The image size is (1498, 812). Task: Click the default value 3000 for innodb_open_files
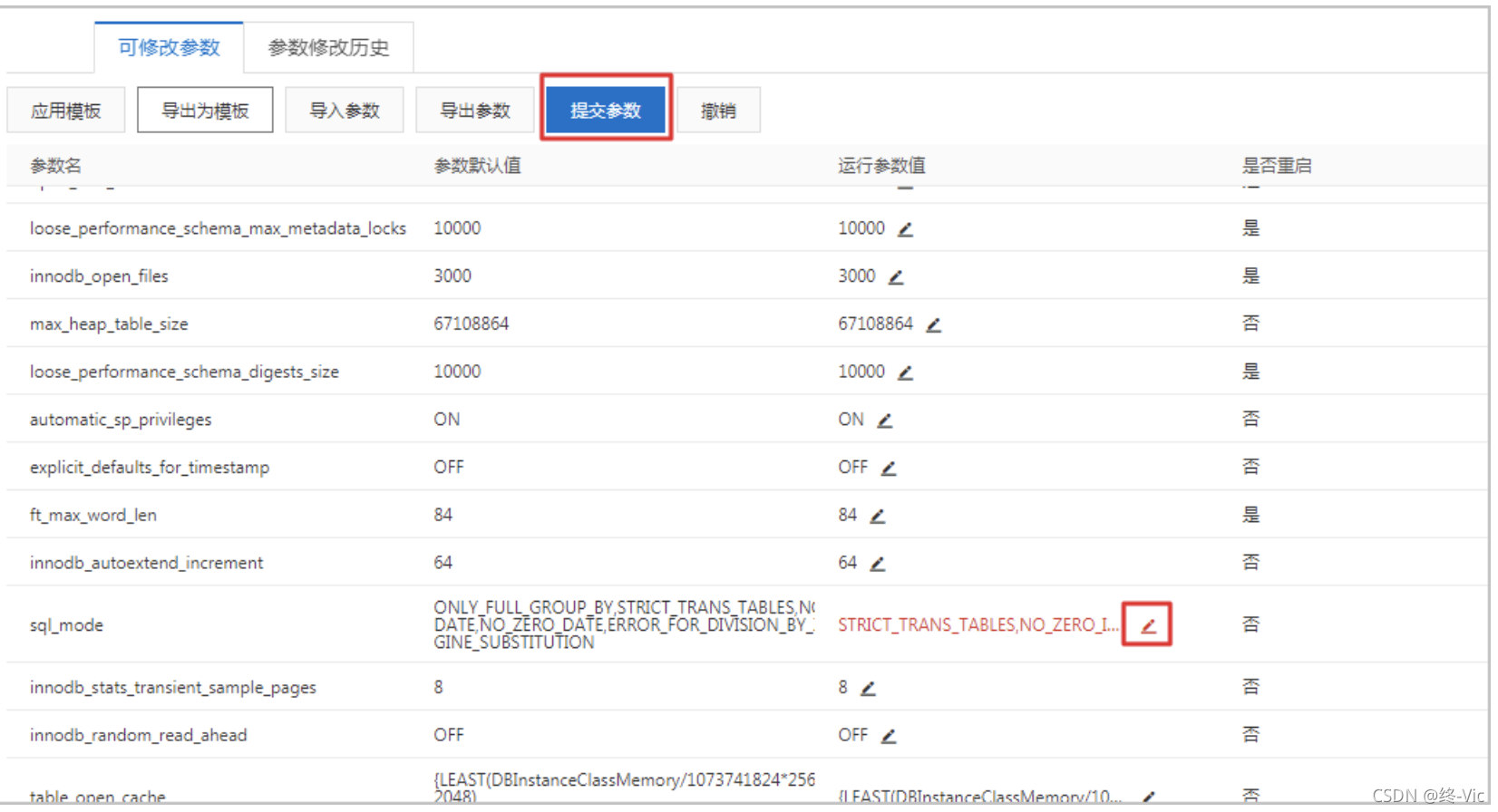(452, 275)
